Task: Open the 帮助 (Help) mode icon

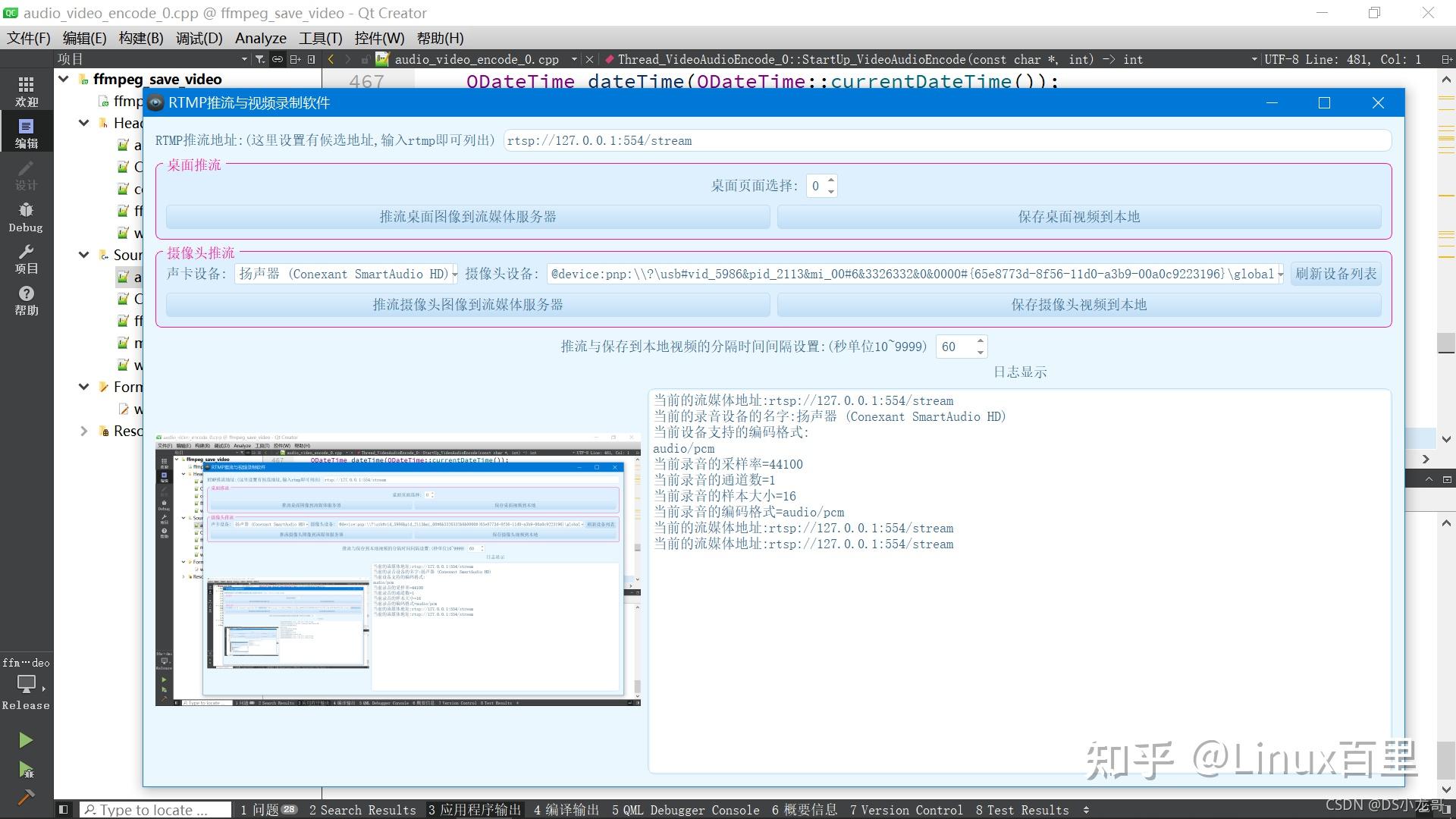Action: point(25,300)
